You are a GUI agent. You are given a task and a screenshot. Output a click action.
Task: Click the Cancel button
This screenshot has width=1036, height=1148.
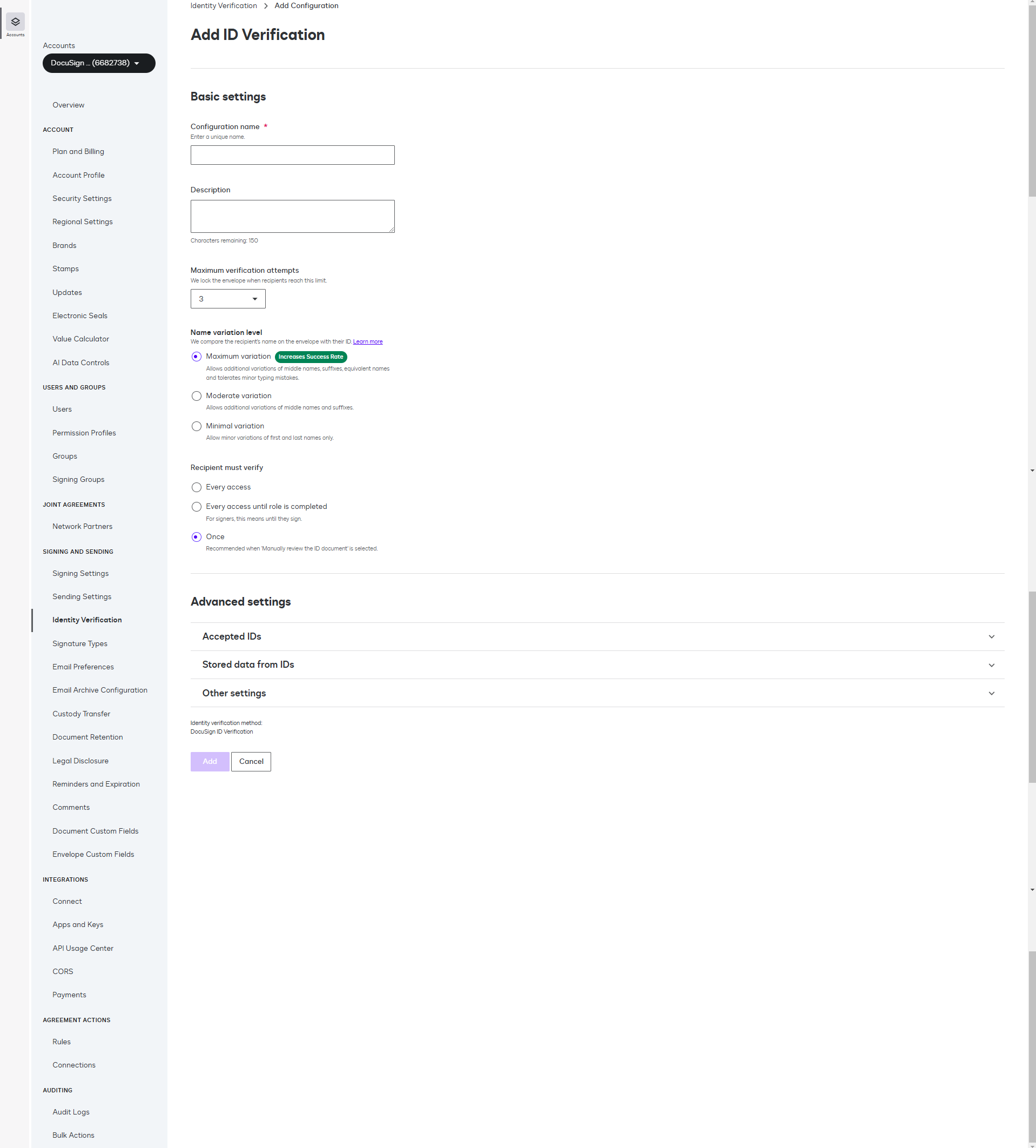251,761
